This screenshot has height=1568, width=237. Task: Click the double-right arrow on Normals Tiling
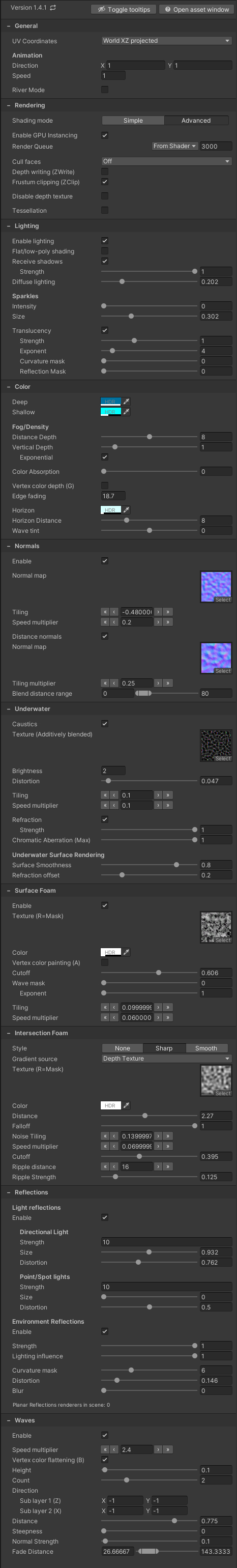[168, 612]
